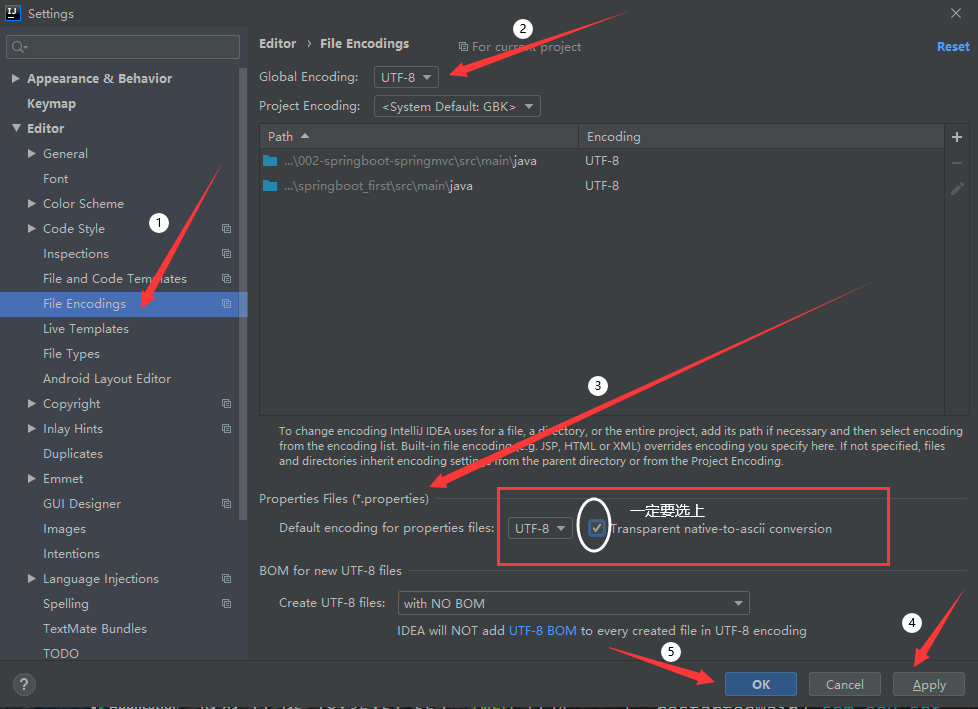
Task: Close the Settings dialog
Action: (956, 13)
